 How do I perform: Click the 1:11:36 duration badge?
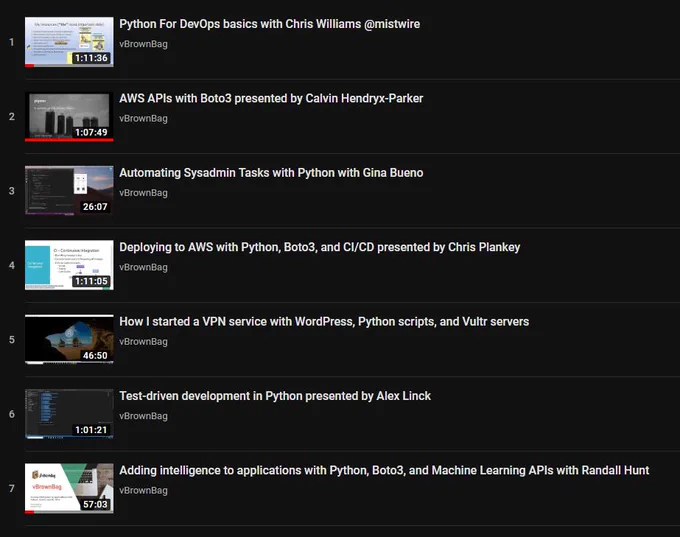[x=91, y=58]
